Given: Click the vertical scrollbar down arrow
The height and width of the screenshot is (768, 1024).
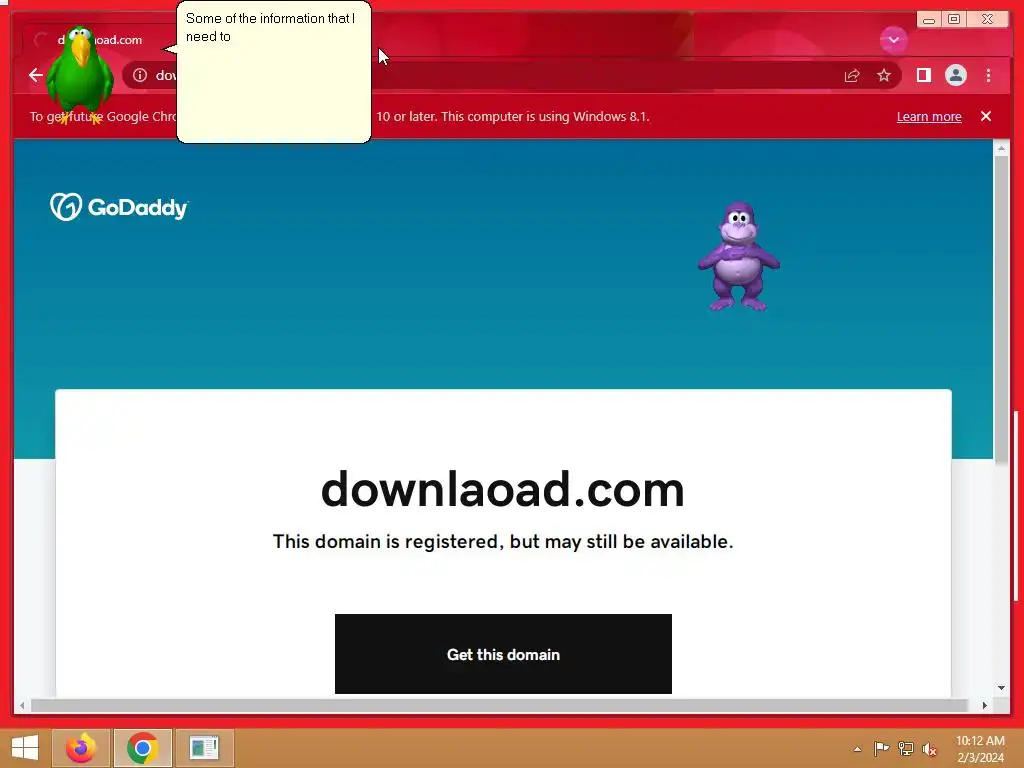Looking at the screenshot, I should 1001,688.
